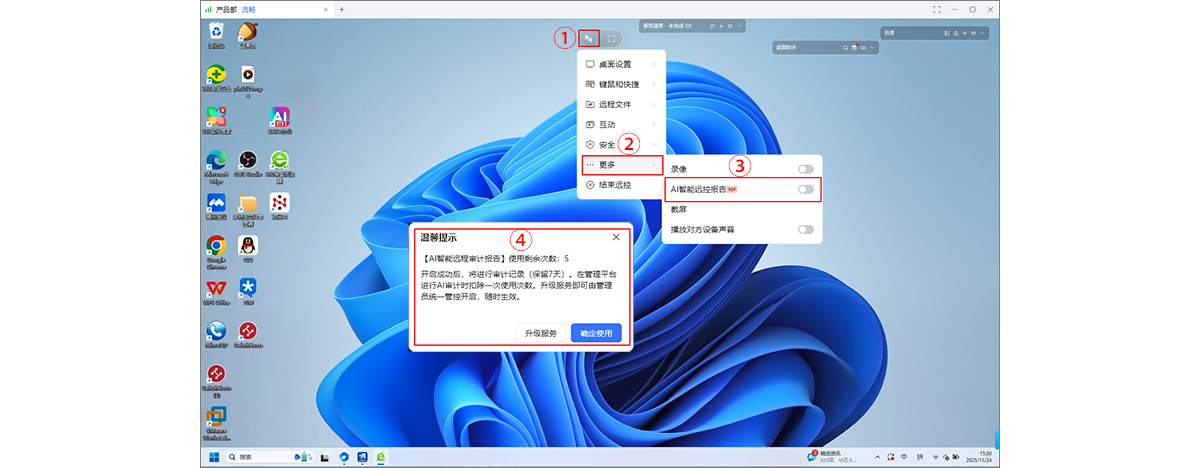
Task: Enable the AI智能远控报告 switch
Action: pos(805,189)
